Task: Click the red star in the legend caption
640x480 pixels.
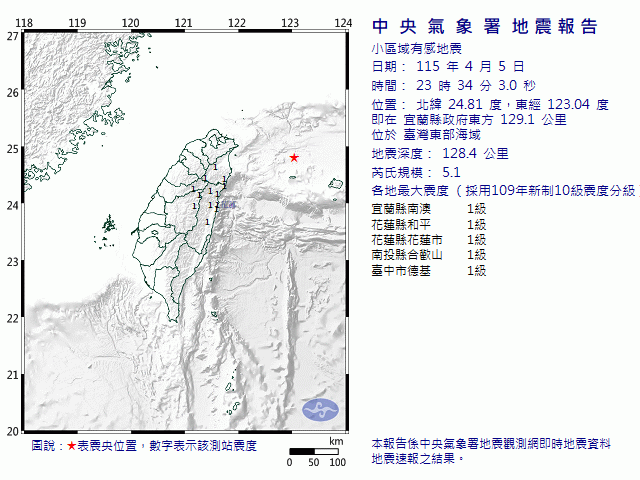Action: pyautogui.click(x=72, y=446)
